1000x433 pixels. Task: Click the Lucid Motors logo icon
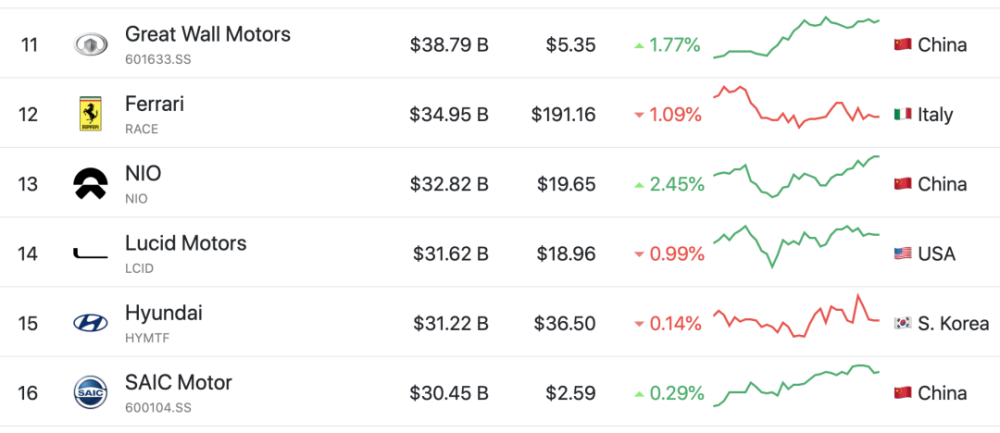click(x=91, y=254)
